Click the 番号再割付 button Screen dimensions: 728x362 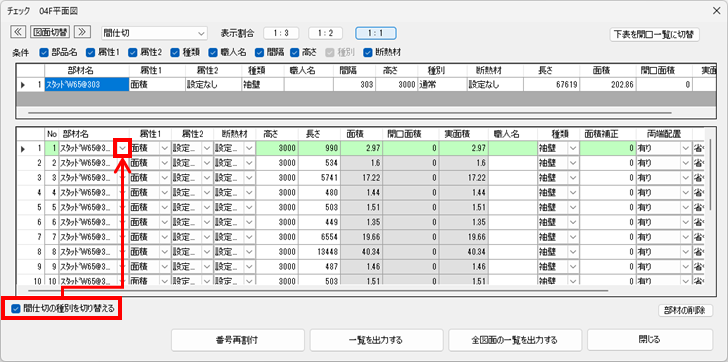point(238,340)
